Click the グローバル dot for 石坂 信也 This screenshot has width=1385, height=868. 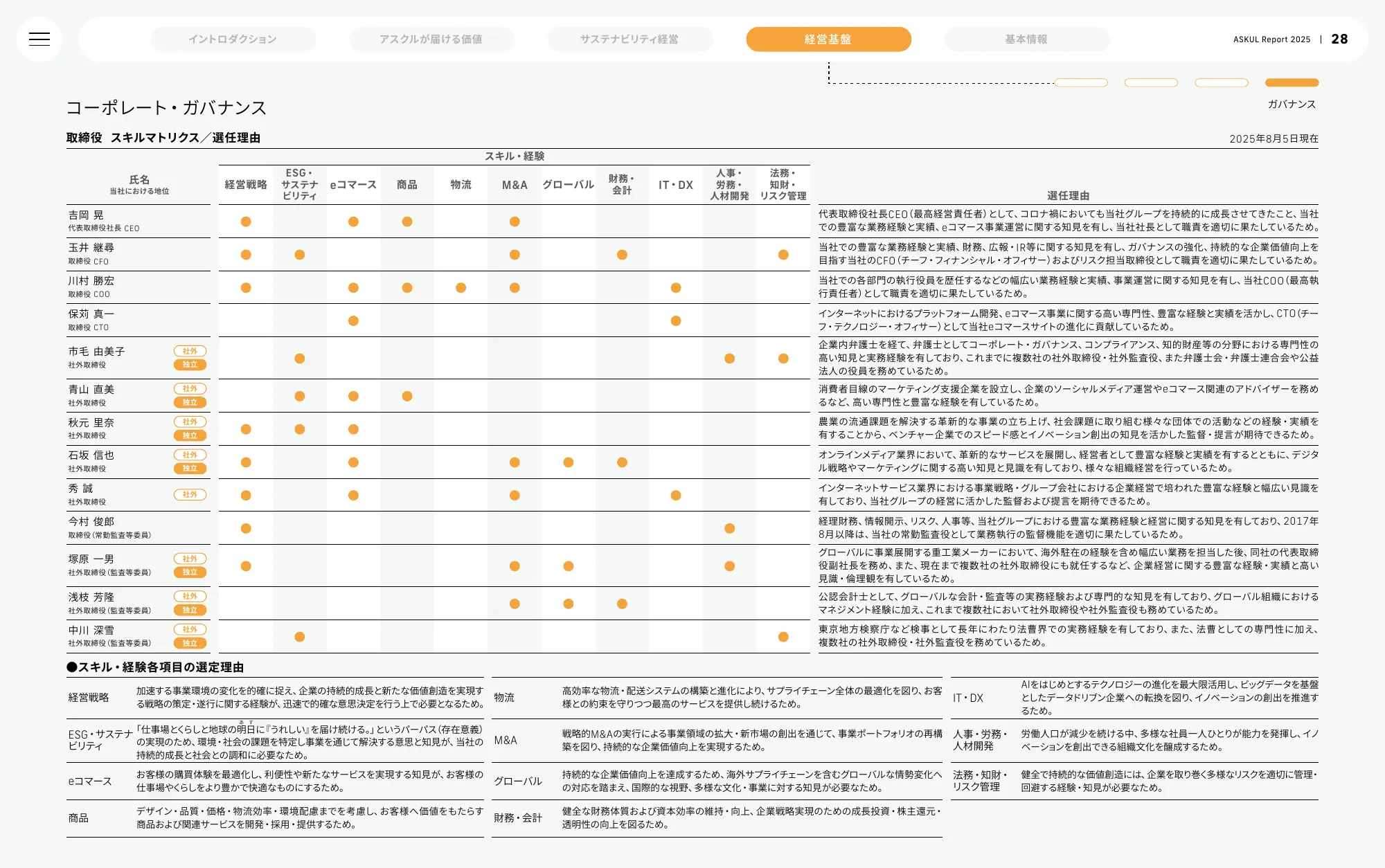pos(569,462)
